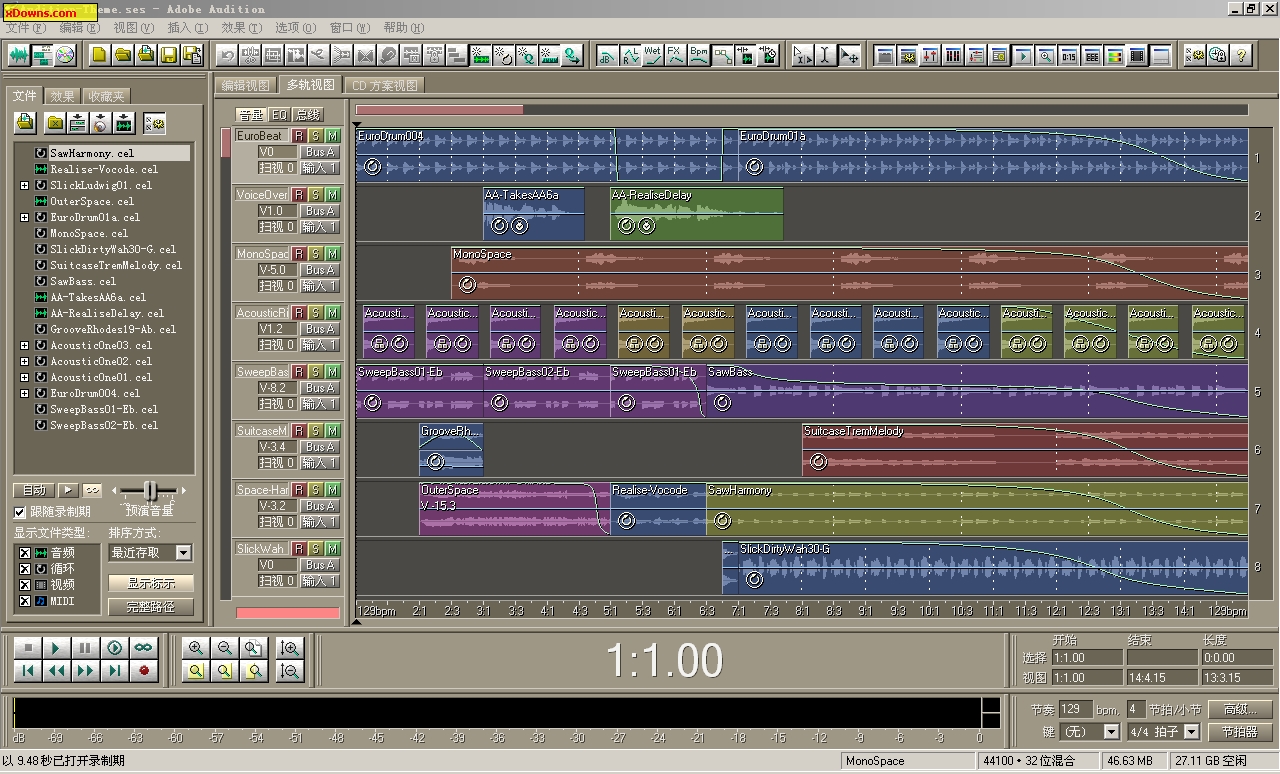Click the 节拍器 metronome button
The image size is (1280, 774).
coord(1239,732)
